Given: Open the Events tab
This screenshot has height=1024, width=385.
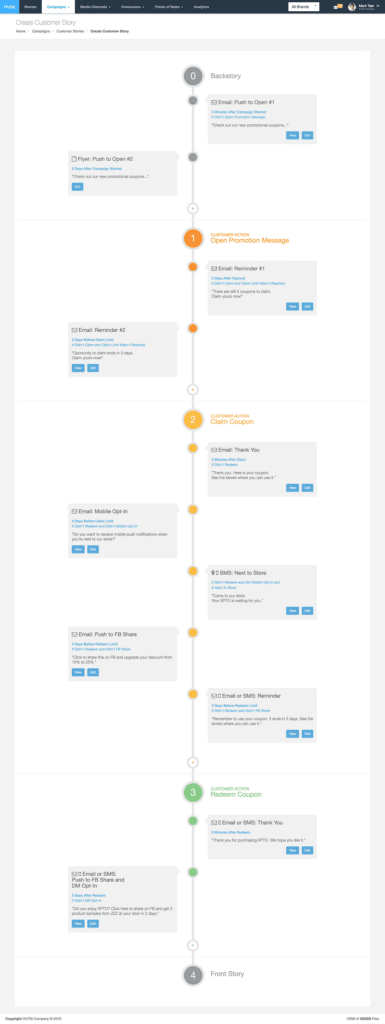Looking at the screenshot, I should point(30,7).
